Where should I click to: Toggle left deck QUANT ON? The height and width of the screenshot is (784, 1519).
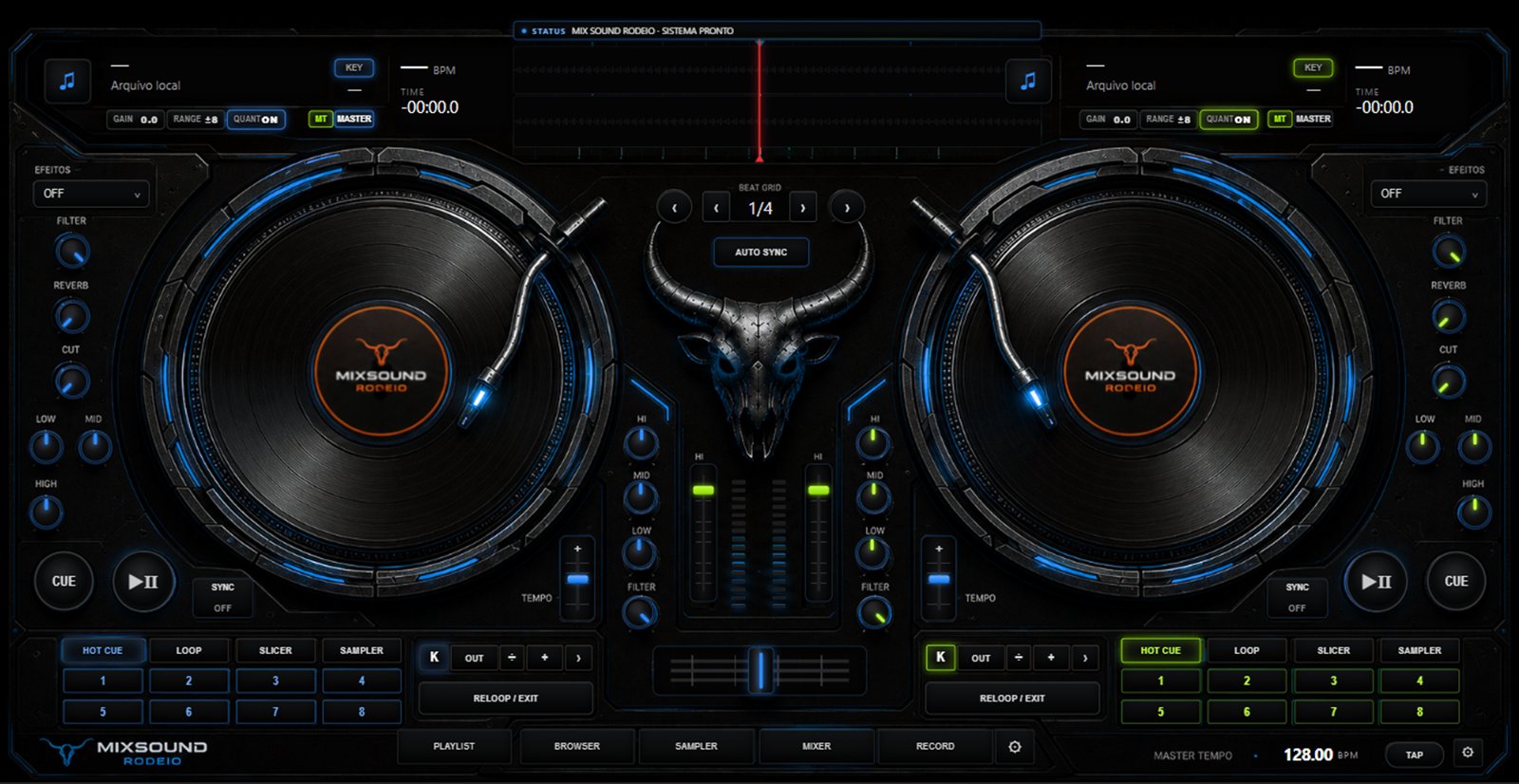[256, 120]
